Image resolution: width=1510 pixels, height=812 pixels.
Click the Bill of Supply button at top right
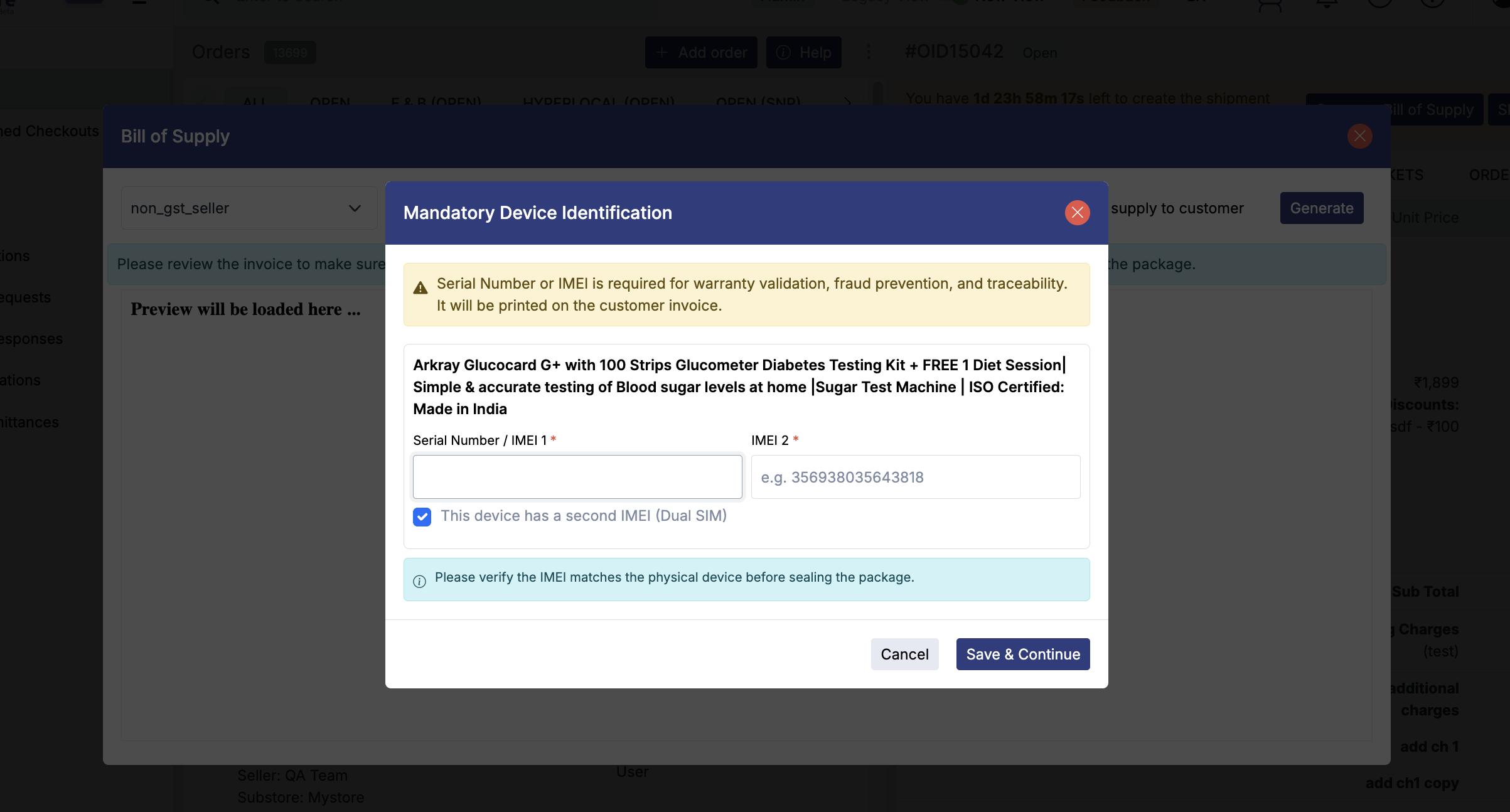click(1395, 110)
